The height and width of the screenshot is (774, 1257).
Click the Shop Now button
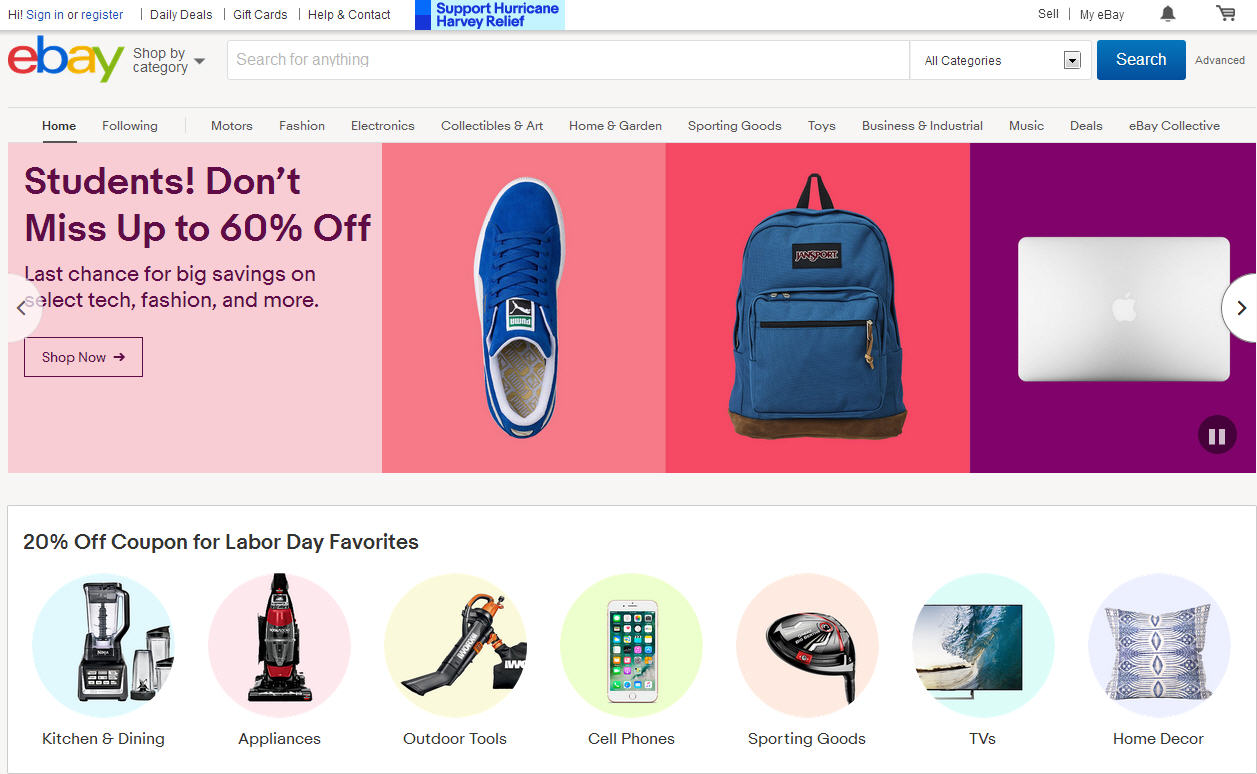(83, 357)
